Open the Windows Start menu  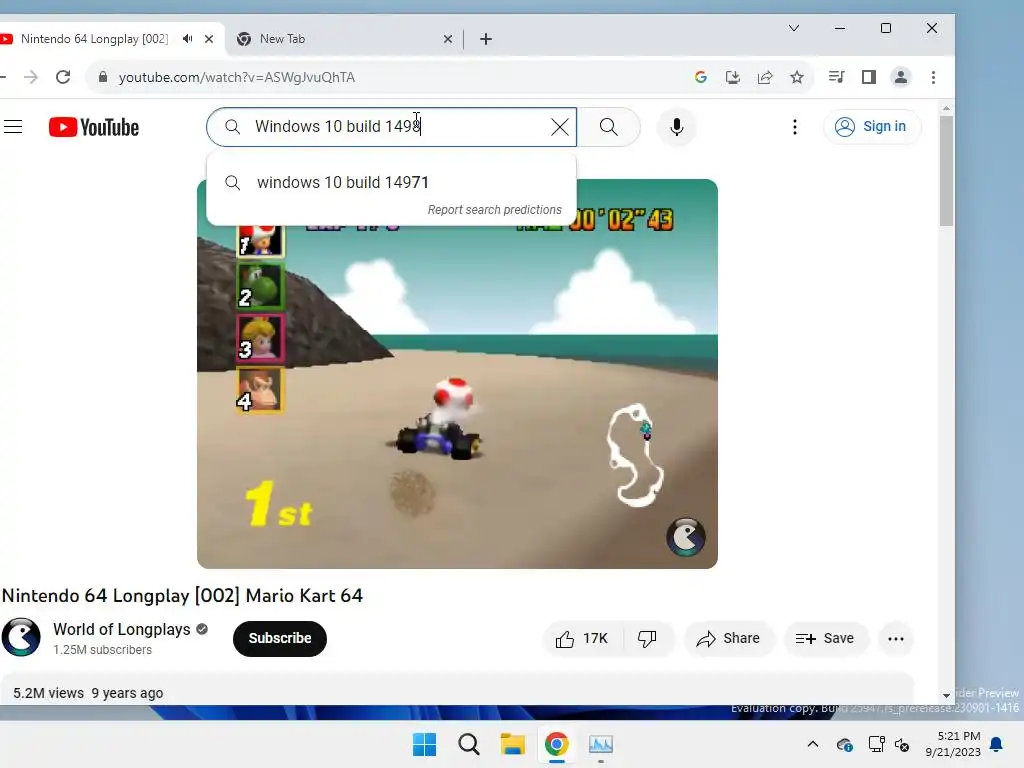[424, 744]
